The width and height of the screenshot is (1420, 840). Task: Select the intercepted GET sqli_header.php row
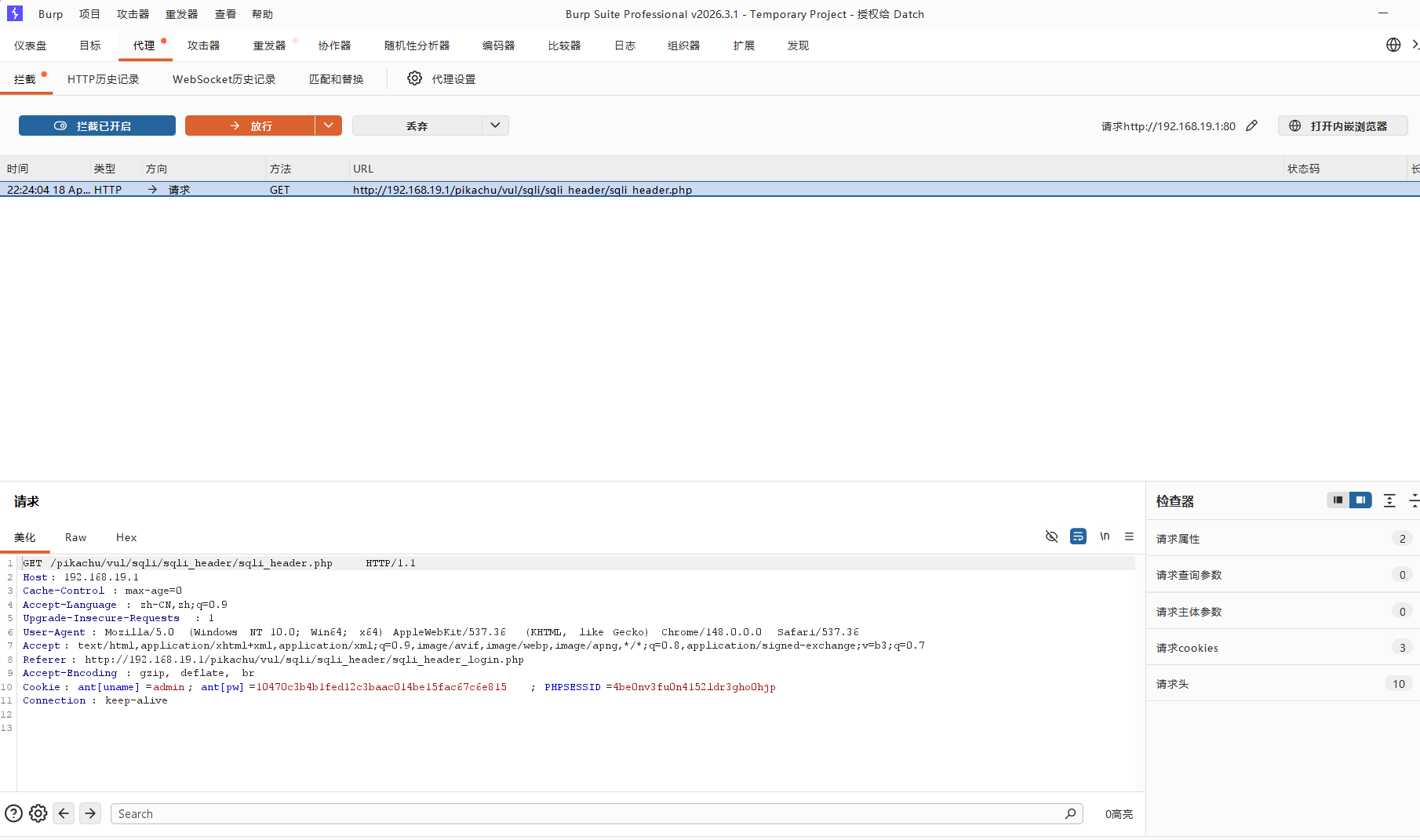tap(710, 189)
